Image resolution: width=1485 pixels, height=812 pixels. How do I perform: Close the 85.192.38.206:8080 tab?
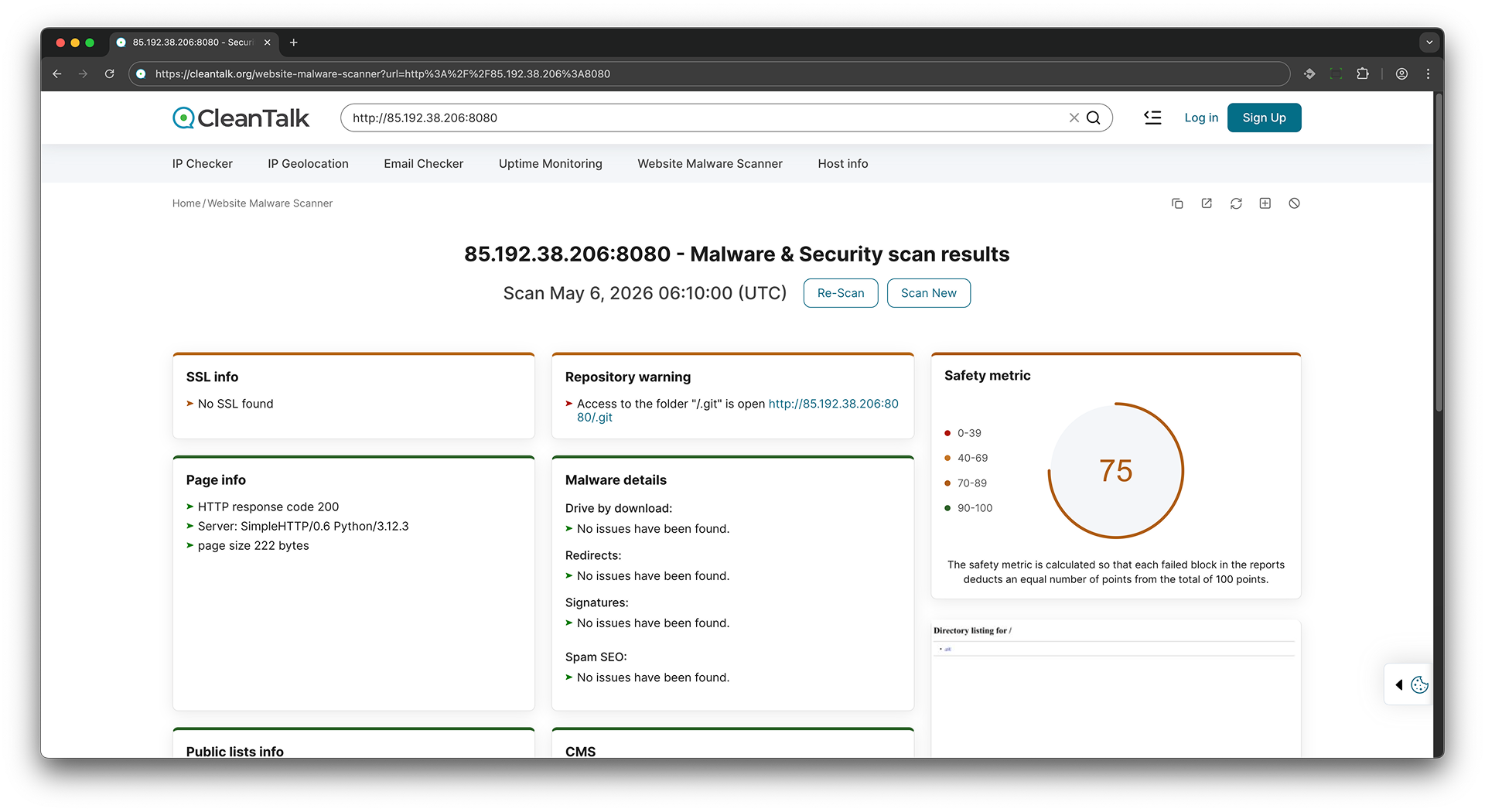[x=268, y=43]
